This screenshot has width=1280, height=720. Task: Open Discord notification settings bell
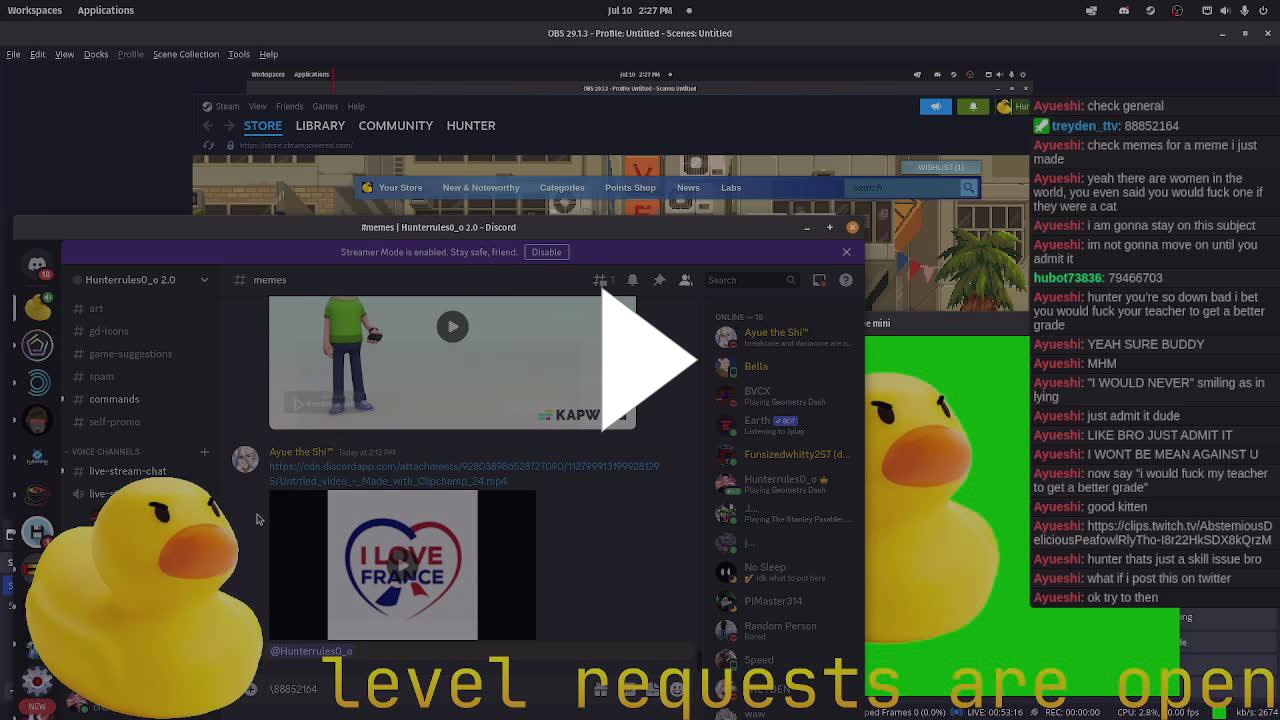coord(632,280)
